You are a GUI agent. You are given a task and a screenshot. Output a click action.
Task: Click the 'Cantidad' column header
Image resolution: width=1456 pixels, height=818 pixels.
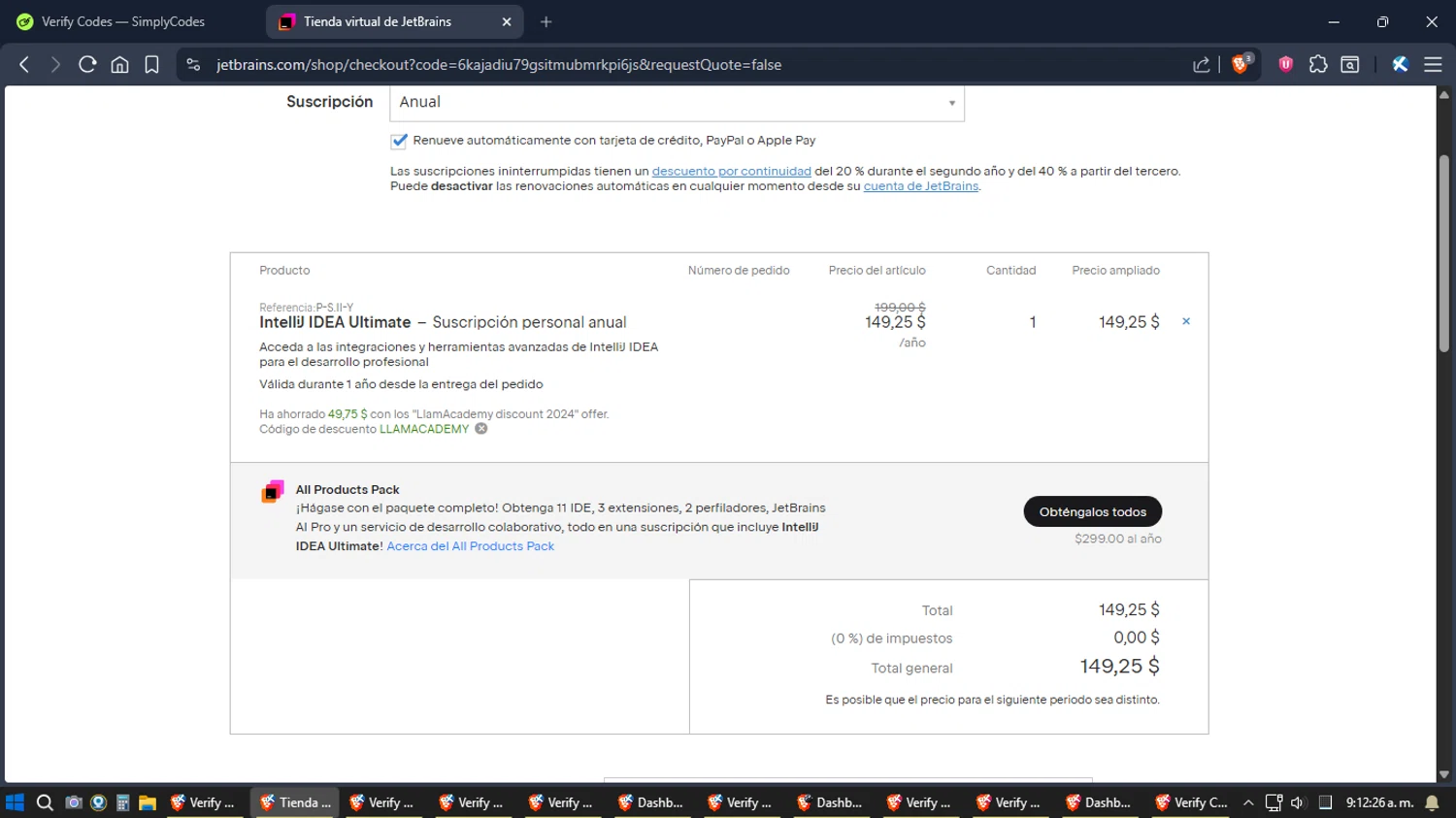(1010, 271)
